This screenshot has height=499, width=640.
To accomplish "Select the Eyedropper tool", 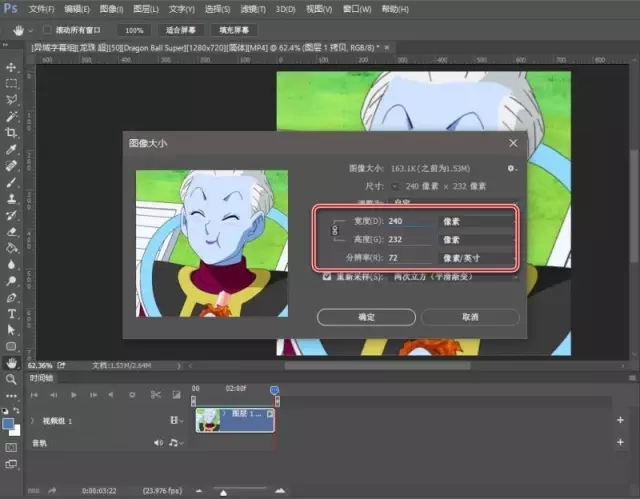I will tap(11, 149).
